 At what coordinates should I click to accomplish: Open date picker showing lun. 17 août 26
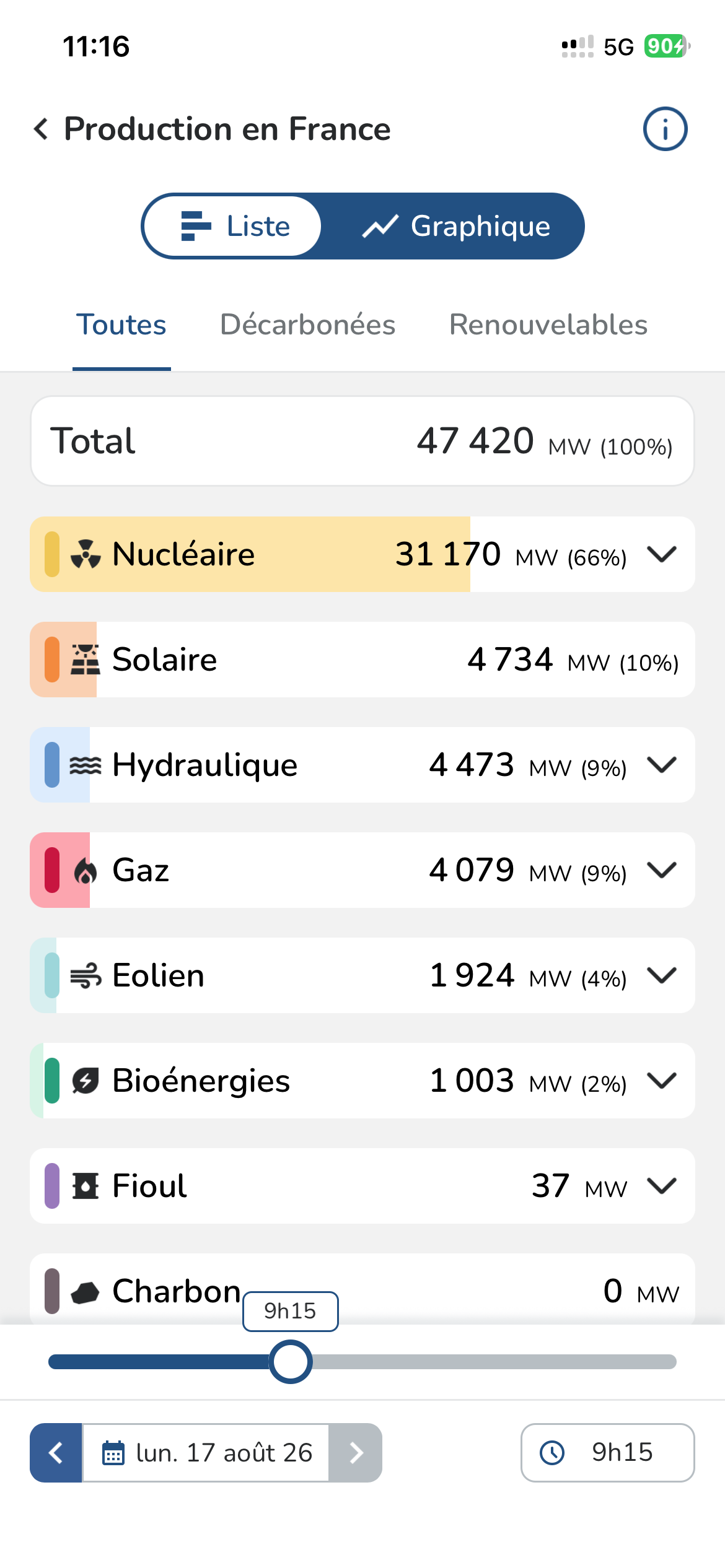click(206, 1452)
